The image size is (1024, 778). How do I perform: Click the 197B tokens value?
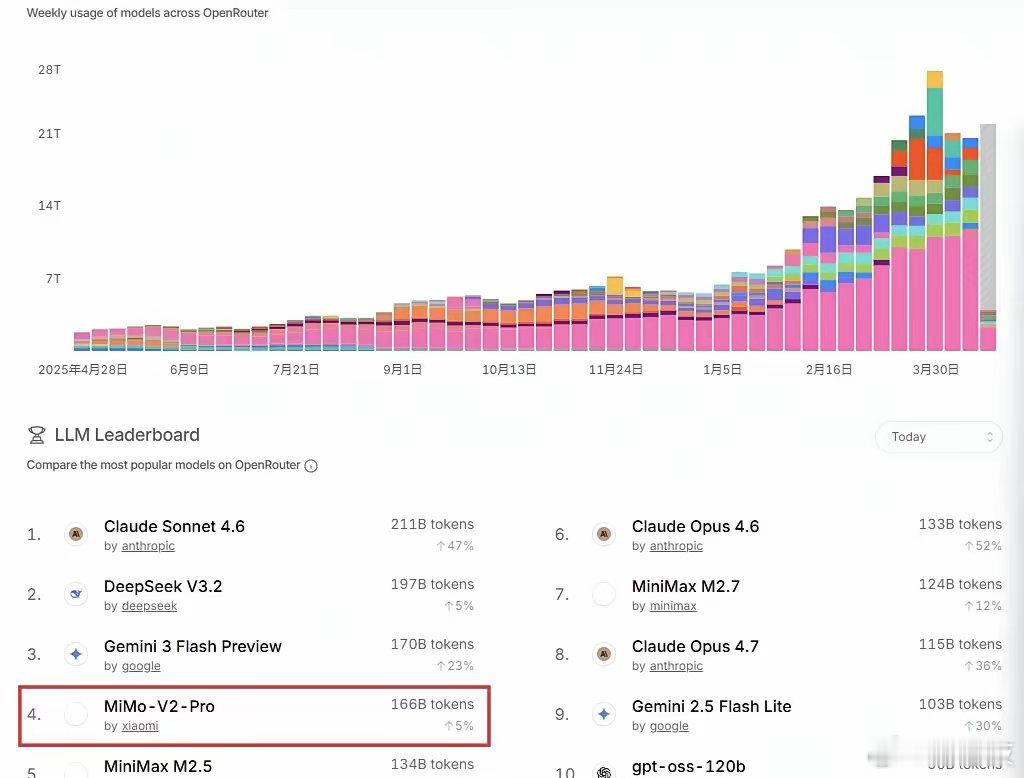(432, 585)
